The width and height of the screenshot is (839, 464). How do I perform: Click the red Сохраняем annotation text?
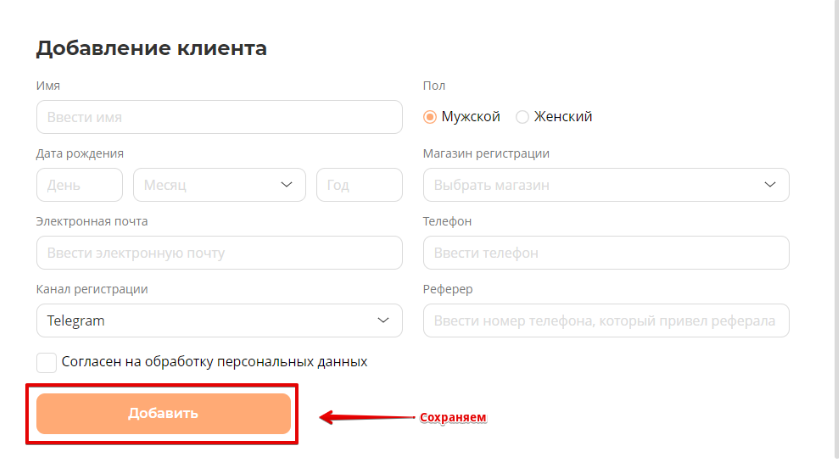point(453,417)
